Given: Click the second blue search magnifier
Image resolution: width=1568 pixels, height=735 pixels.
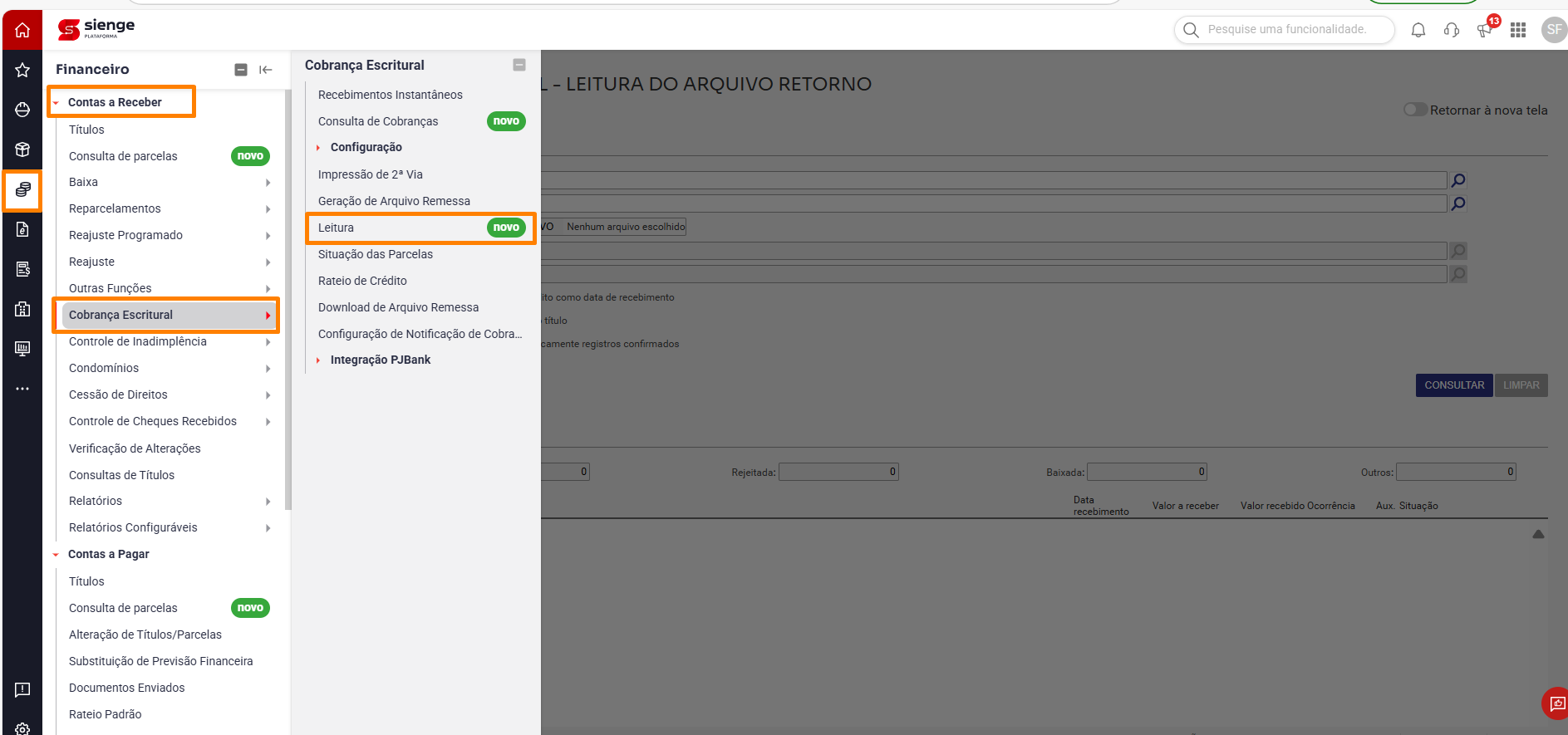Looking at the screenshot, I should click(x=1458, y=203).
